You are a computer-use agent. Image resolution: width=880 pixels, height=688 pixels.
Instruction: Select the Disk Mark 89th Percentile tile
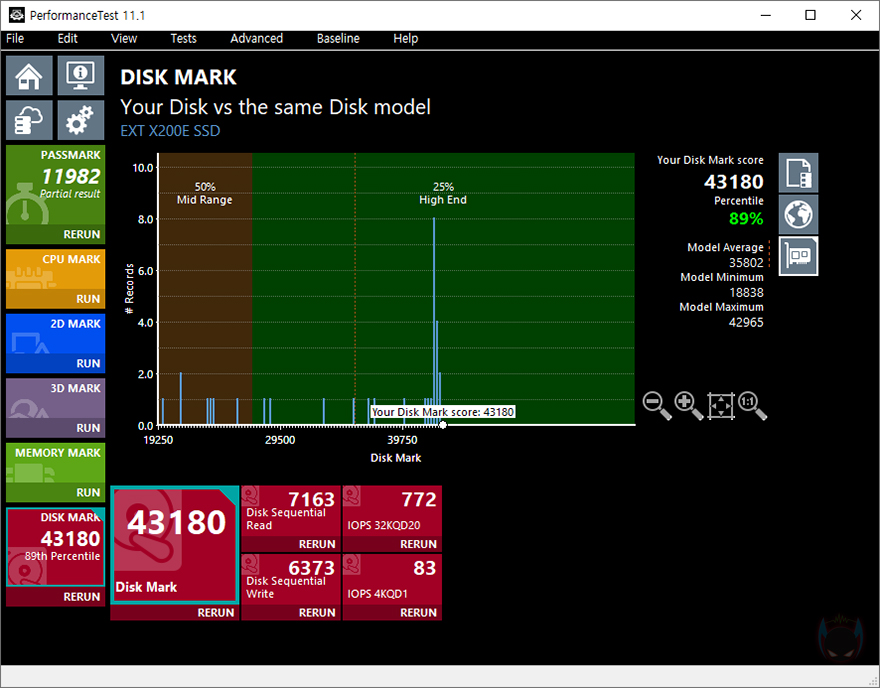(x=56, y=547)
